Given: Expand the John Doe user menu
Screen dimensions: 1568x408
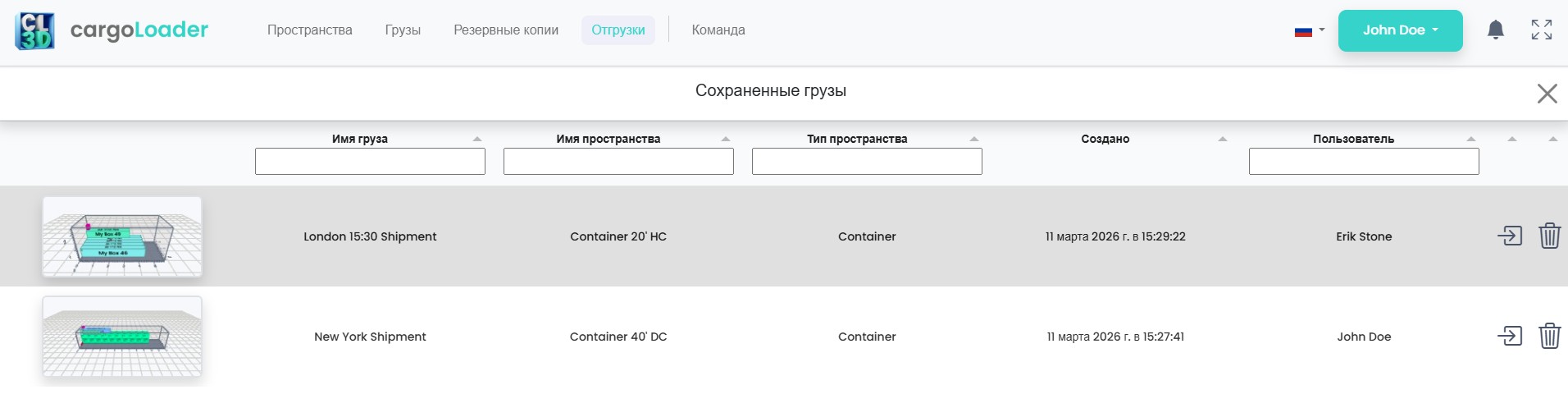Looking at the screenshot, I should [1400, 30].
